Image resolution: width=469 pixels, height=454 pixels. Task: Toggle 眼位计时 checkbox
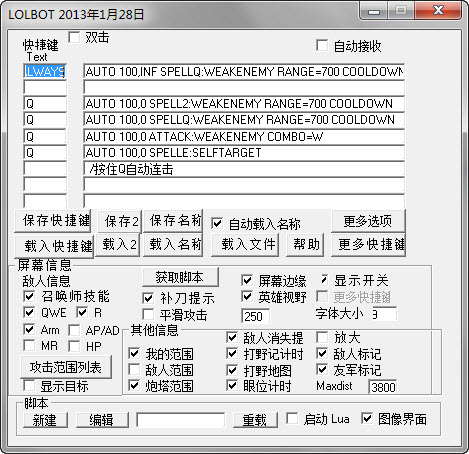(x=232, y=386)
